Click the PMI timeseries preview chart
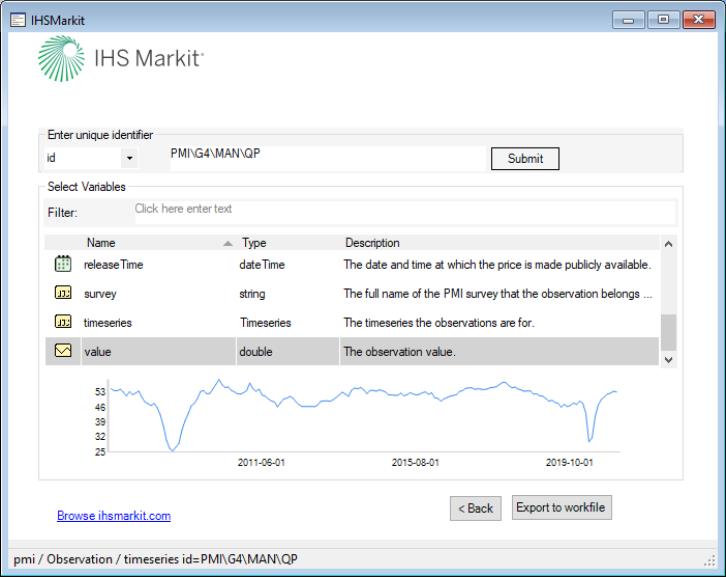The height and width of the screenshot is (577, 726). (360, 420)
